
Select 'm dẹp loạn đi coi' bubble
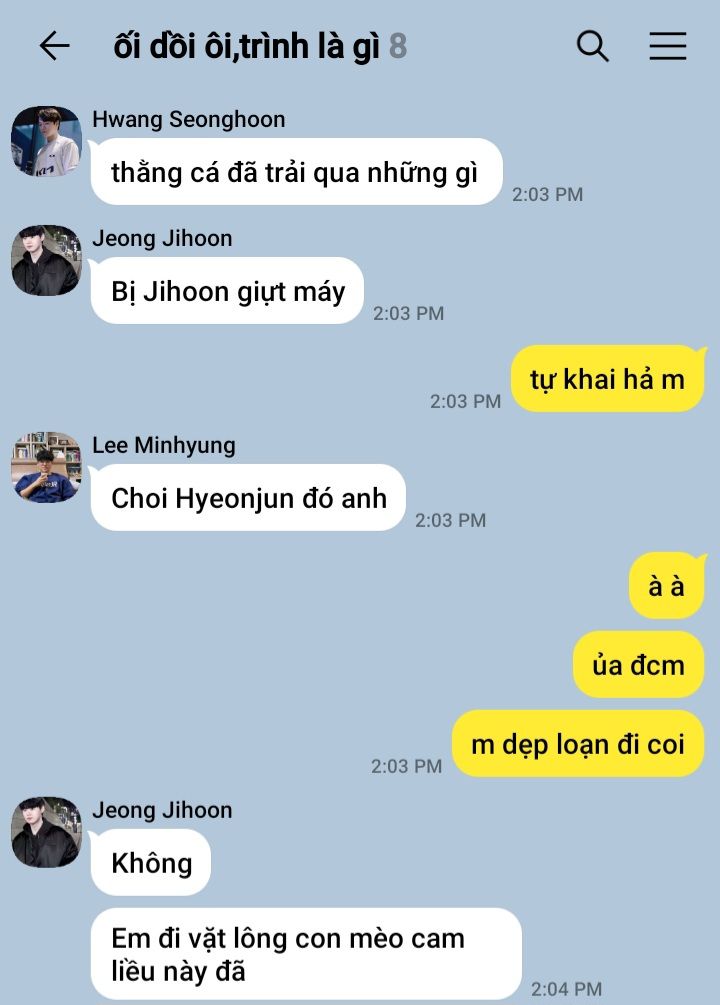[578, 743]
